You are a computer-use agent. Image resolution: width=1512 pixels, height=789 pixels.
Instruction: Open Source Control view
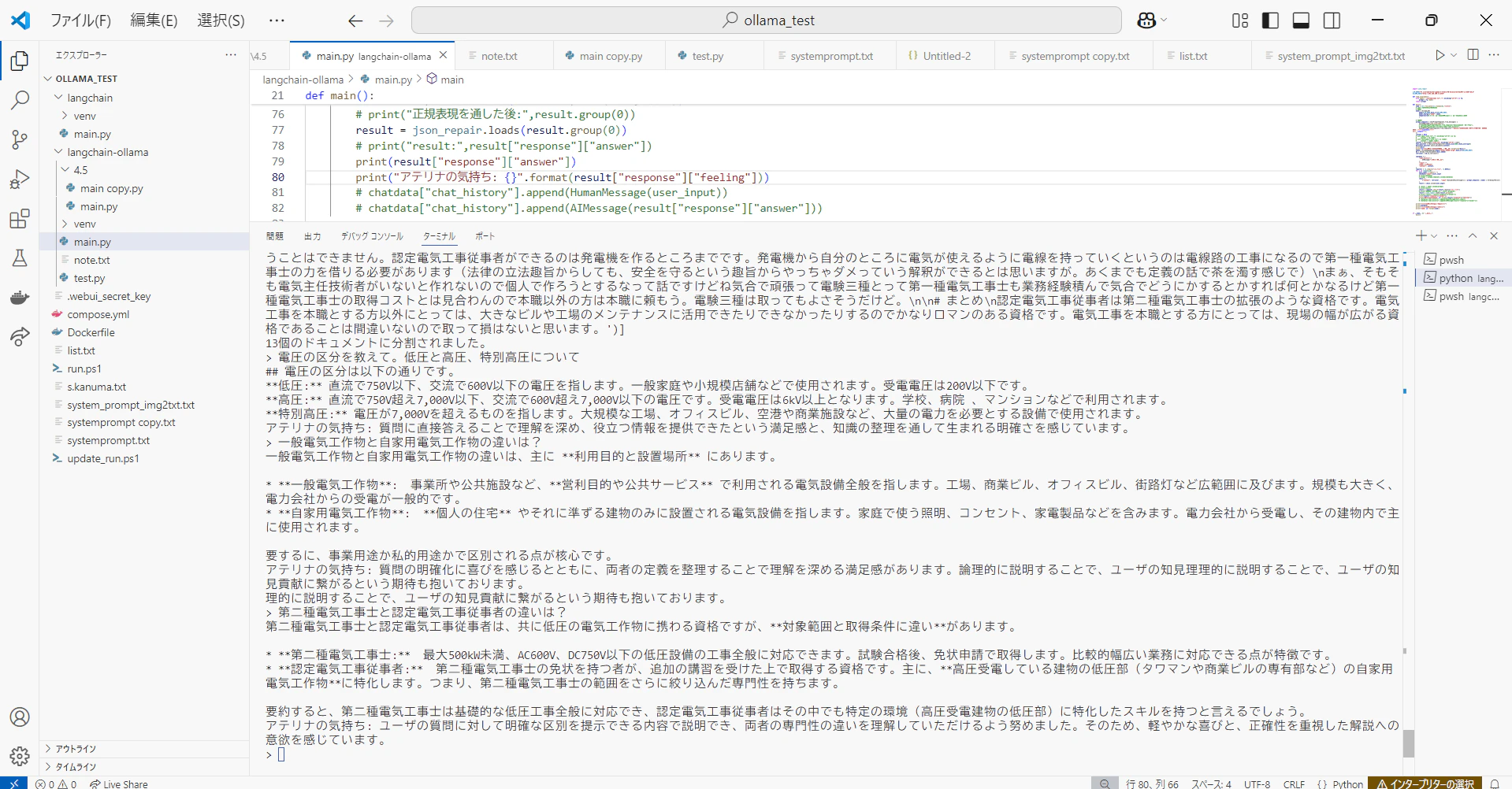[x=20, y=139]
